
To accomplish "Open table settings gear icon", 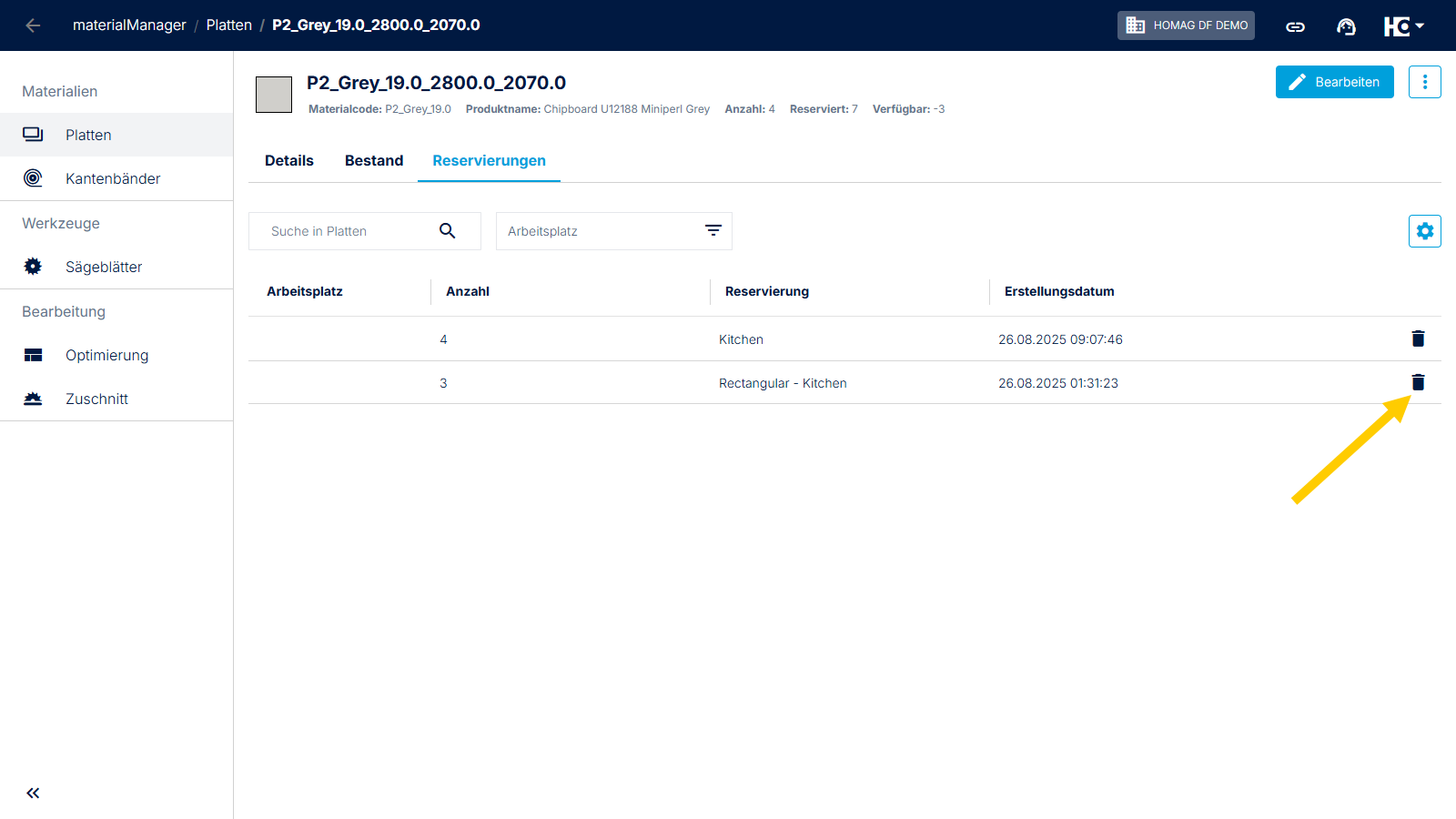I will coord(1424,231).
